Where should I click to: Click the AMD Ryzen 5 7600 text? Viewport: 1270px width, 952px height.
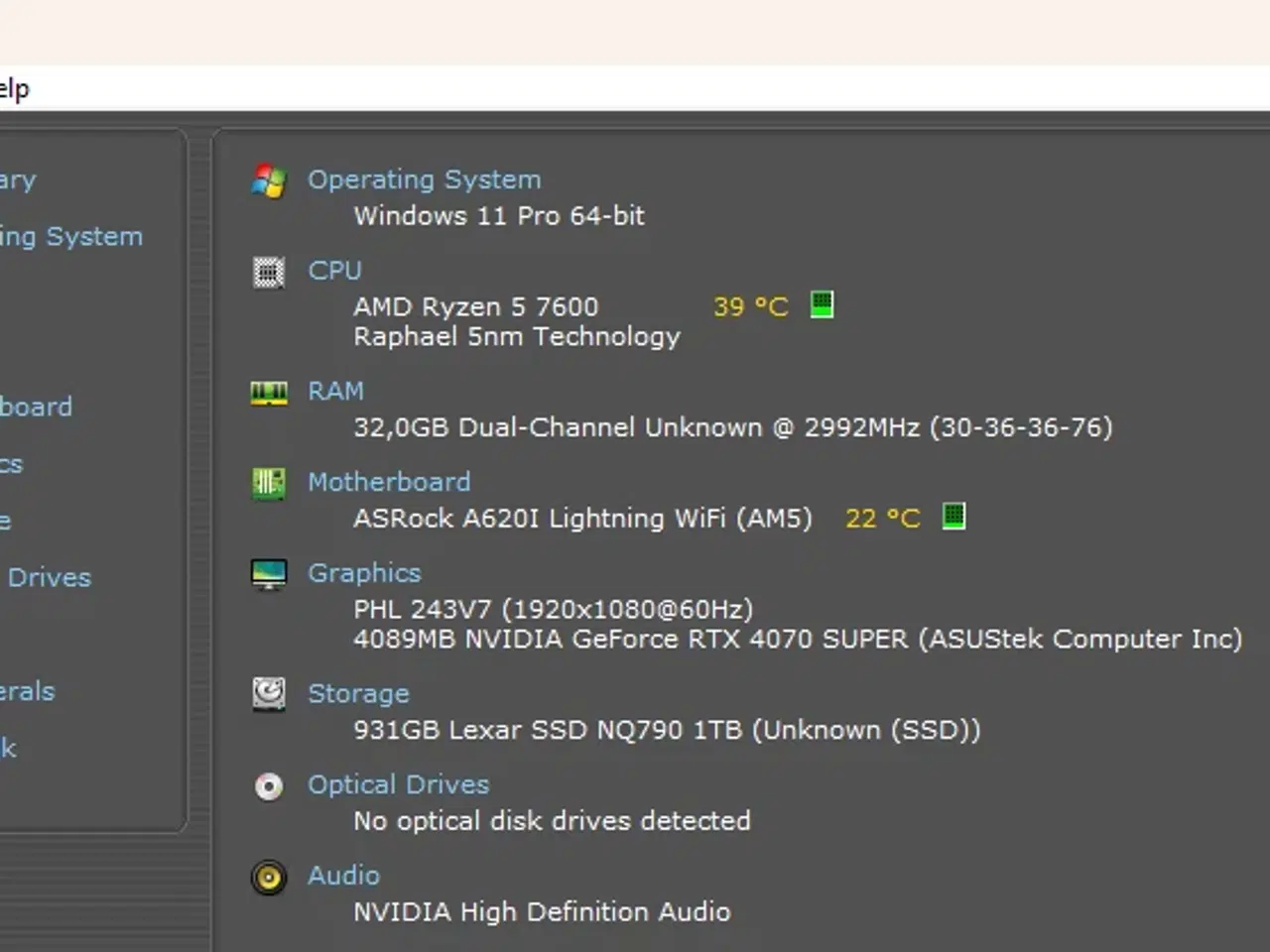(x=476, y=307)
